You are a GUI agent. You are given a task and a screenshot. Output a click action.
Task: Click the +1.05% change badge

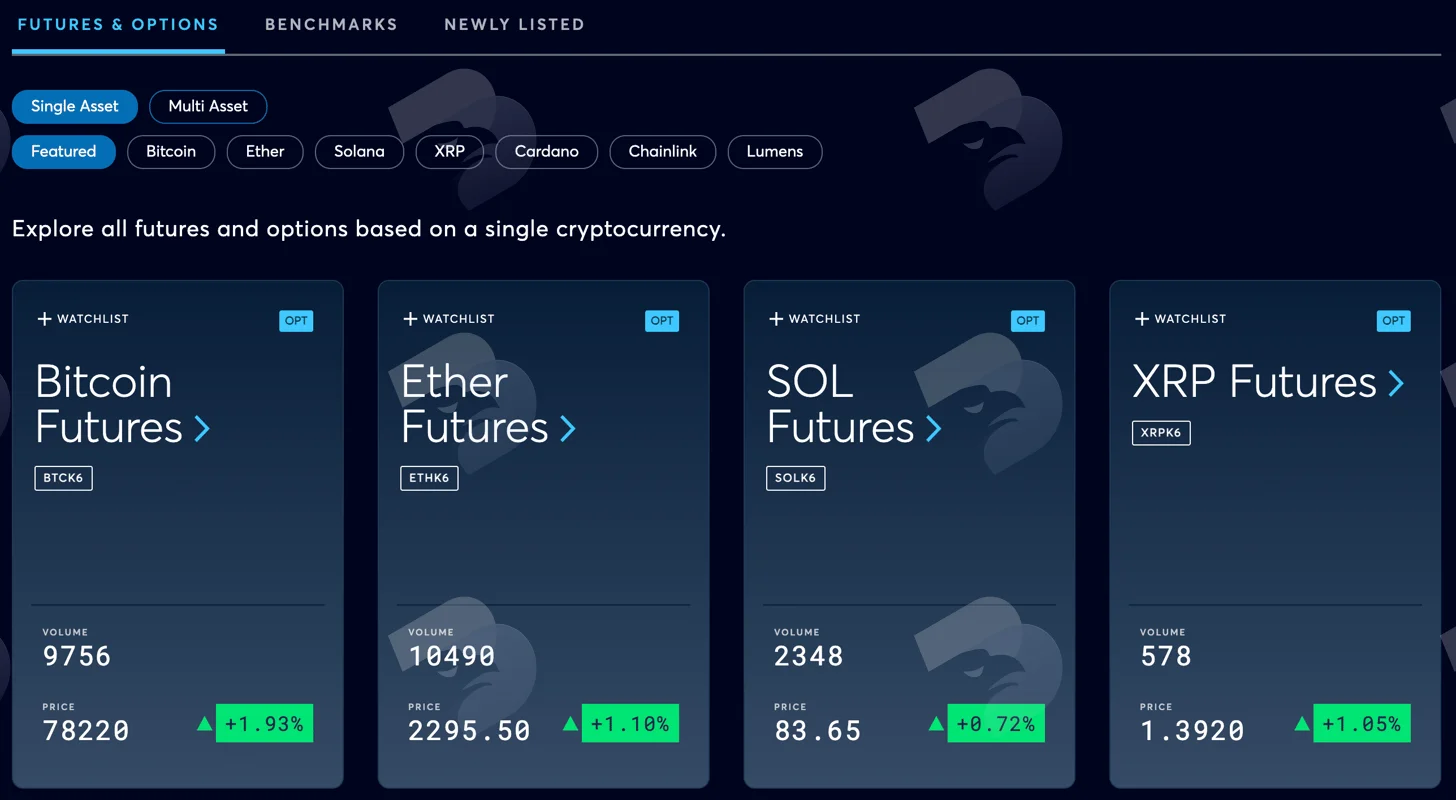[x=1362, y=723]
